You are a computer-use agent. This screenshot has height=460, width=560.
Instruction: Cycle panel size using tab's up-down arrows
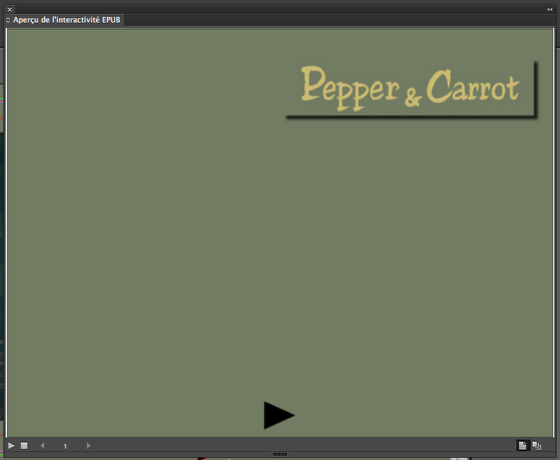[8, 20]
